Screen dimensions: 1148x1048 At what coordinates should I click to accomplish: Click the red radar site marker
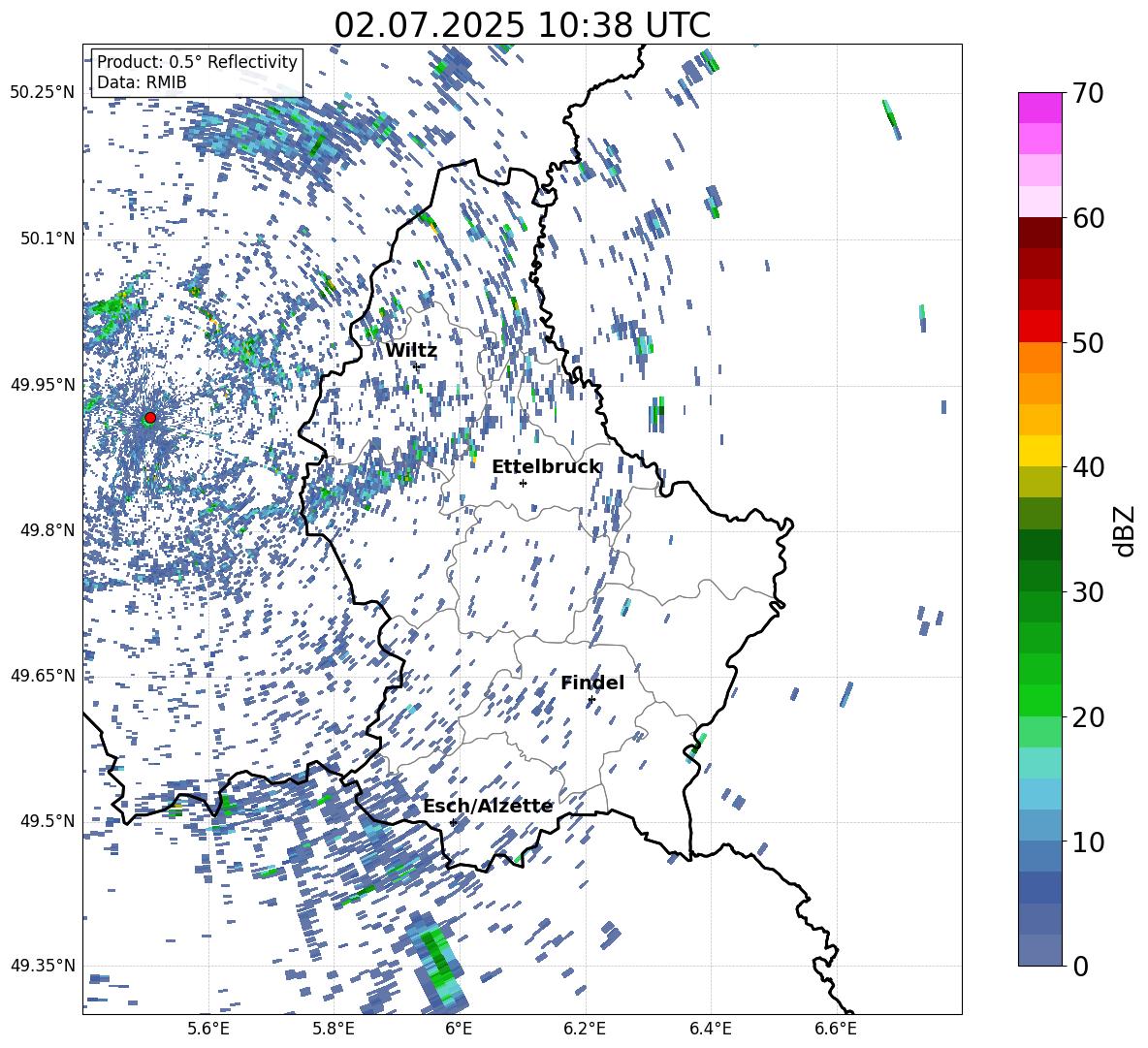point(150,418)
